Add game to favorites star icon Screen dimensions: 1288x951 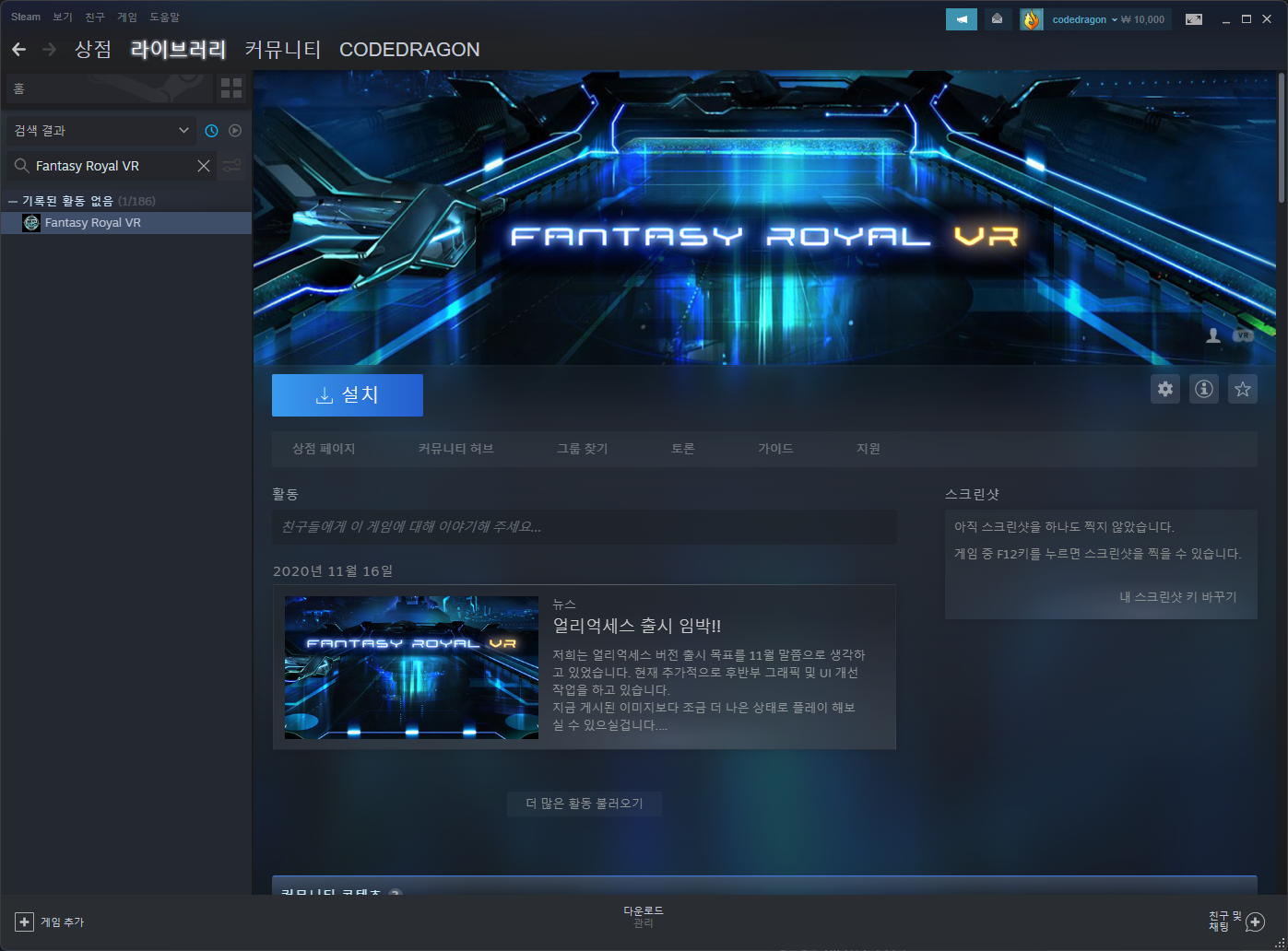pos(1243,389)
